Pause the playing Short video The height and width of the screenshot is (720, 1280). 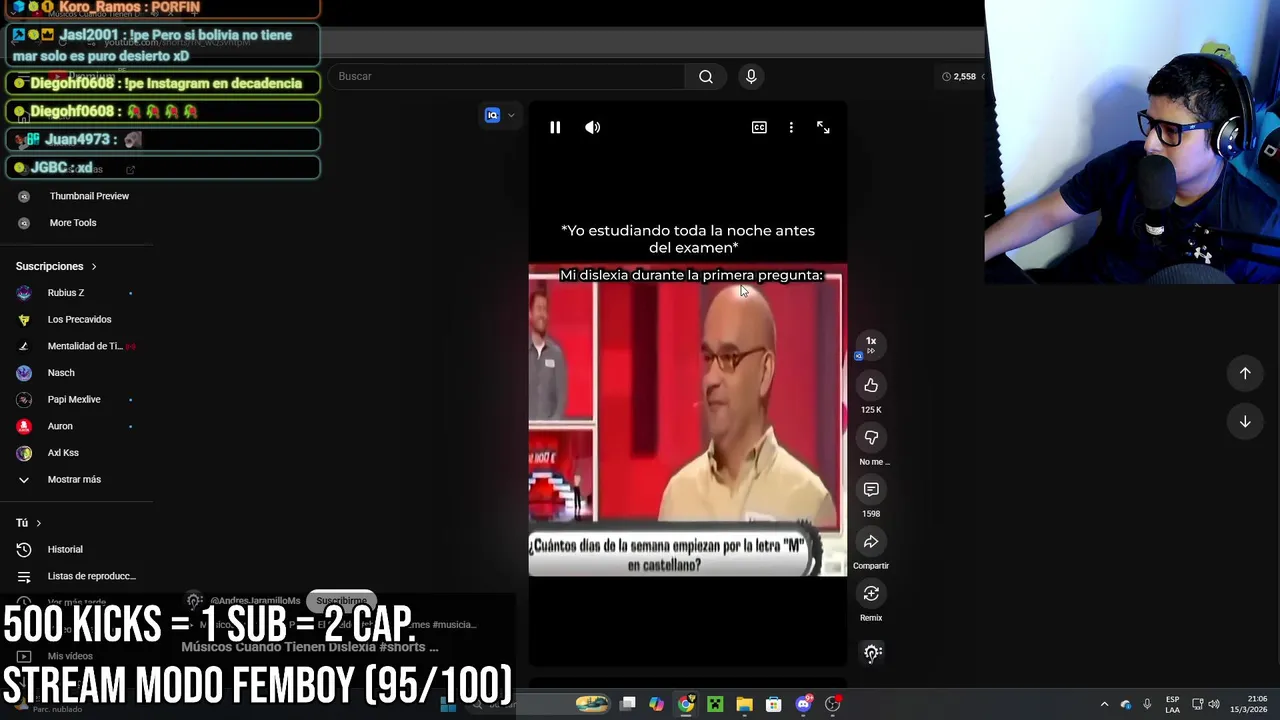555,127
